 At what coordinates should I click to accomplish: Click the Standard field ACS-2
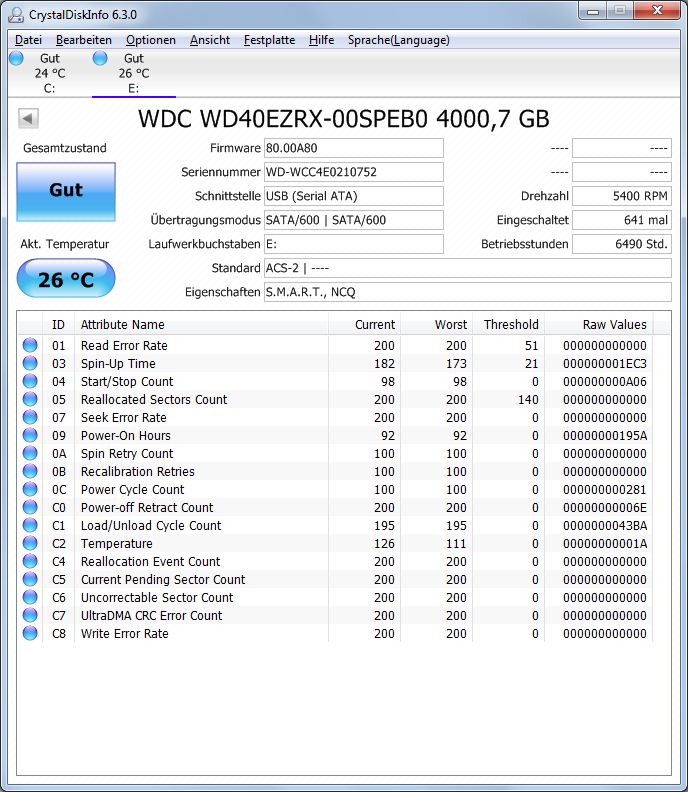468,268
